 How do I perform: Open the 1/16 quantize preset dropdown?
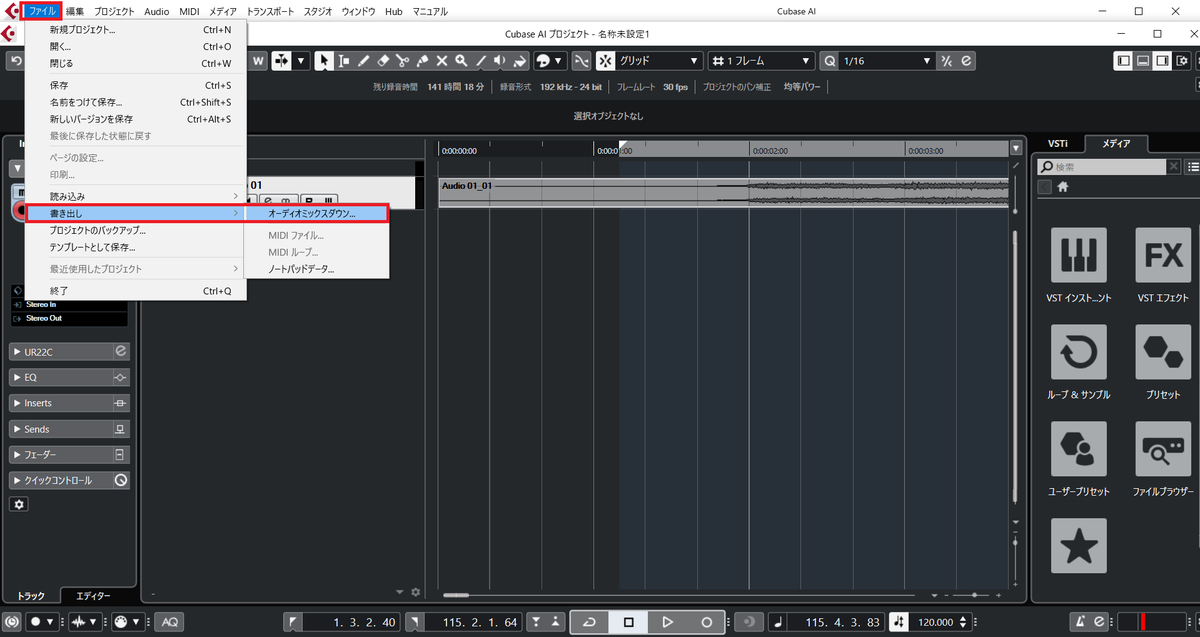click(x=887, y=61)
